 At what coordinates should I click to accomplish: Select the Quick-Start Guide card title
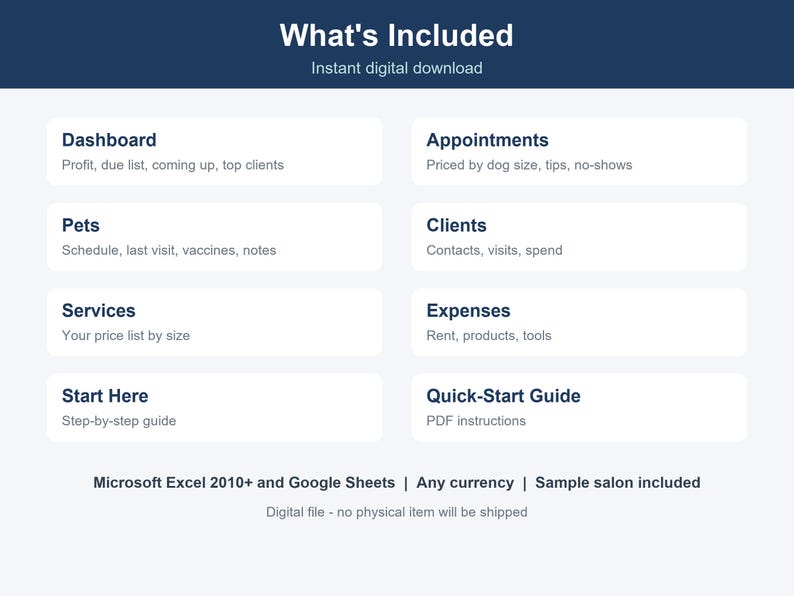[503, 396]
